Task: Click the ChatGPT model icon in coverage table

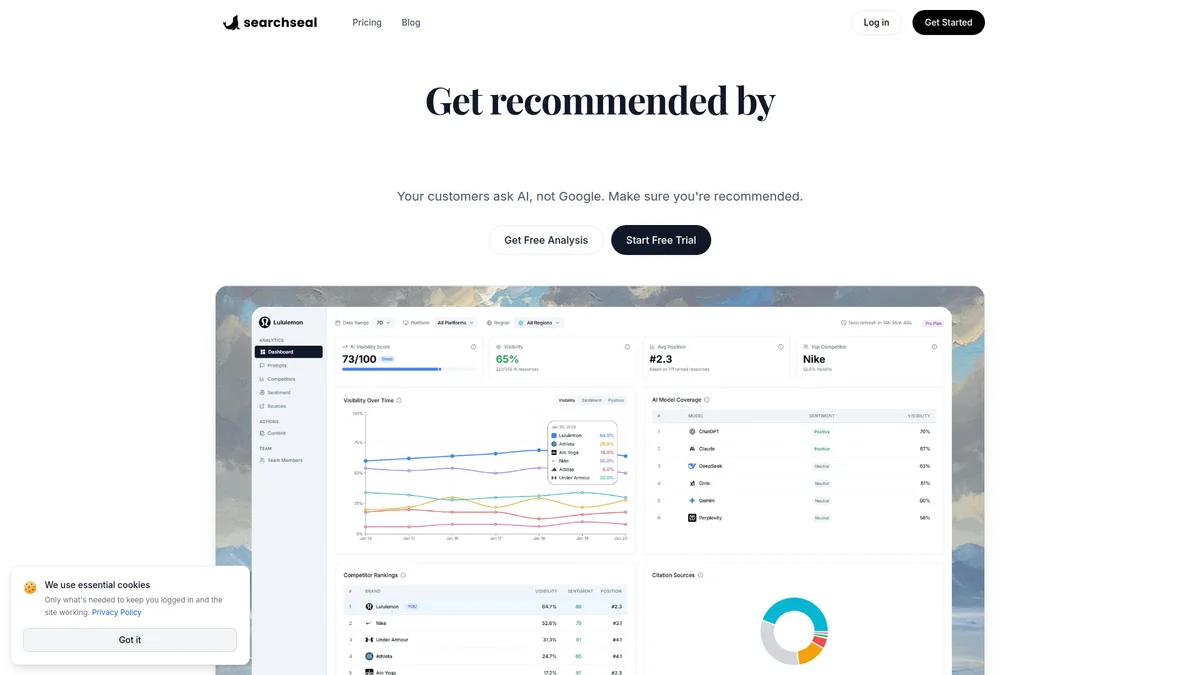Action: [x=691, y=431]
